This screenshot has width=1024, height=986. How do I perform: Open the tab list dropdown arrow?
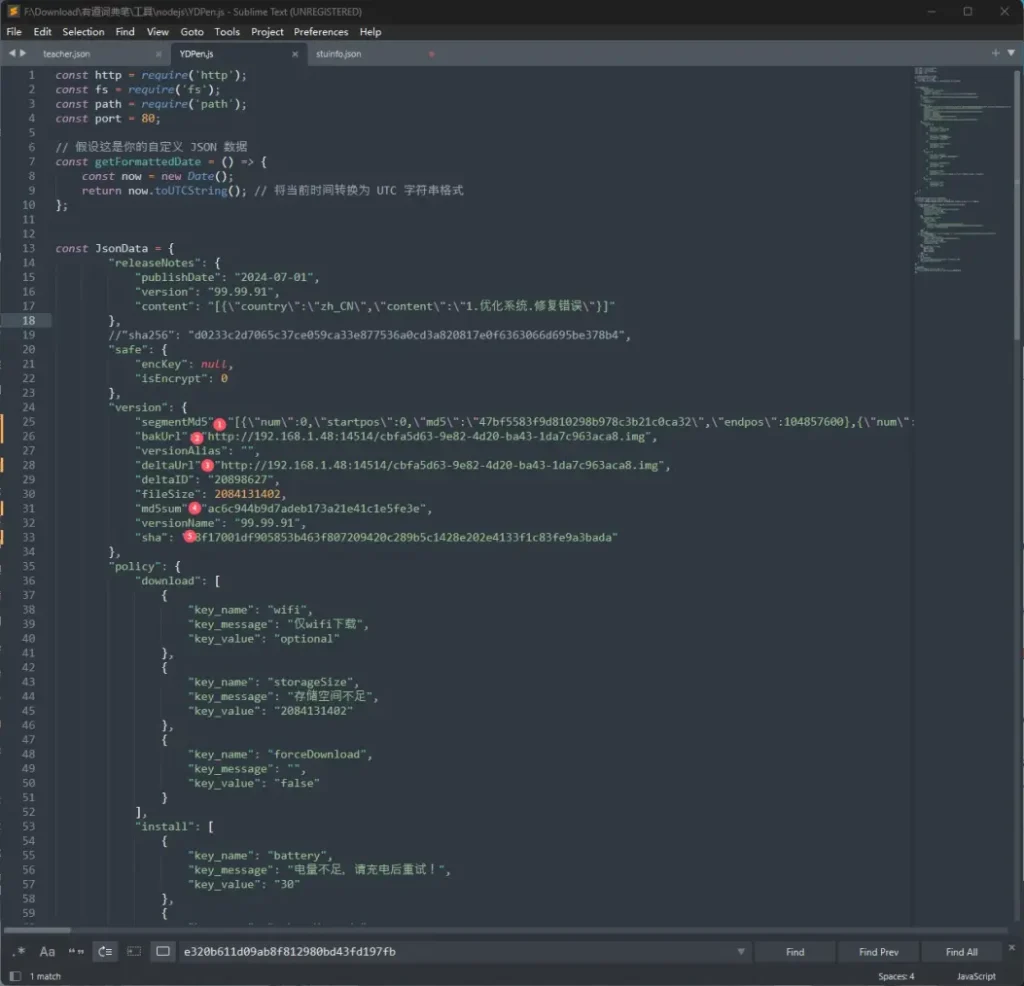pyautogui.click(x=1011, y=53)
